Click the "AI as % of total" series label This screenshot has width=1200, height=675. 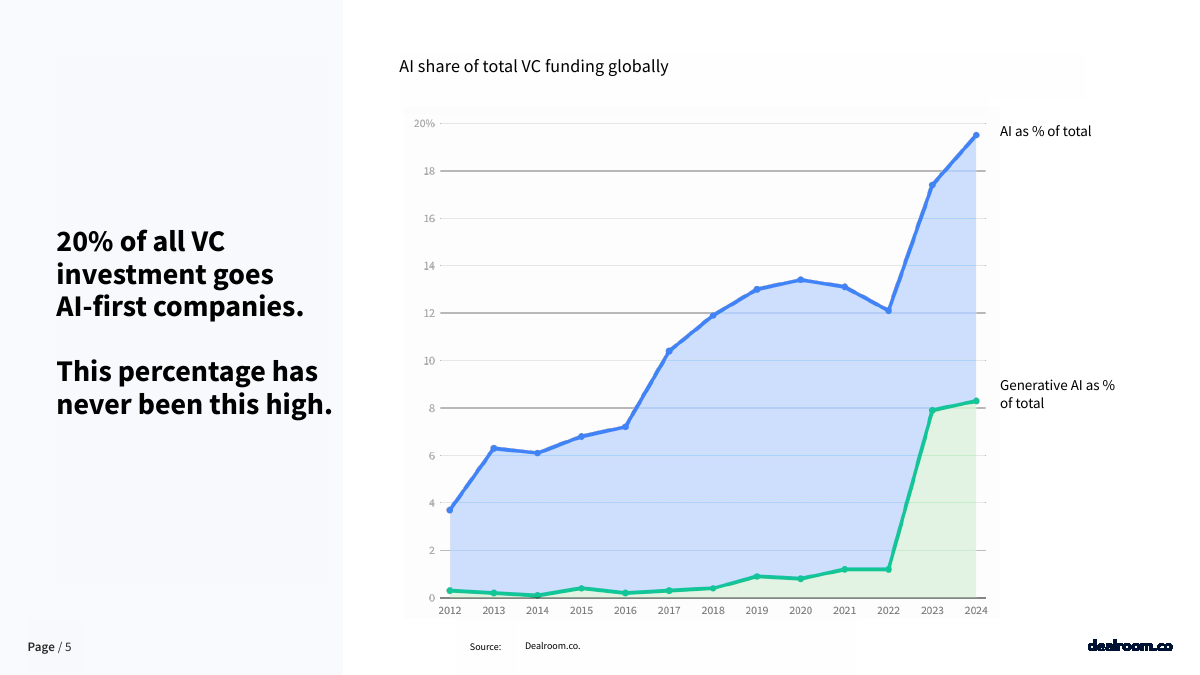[x=1045, y=131]
